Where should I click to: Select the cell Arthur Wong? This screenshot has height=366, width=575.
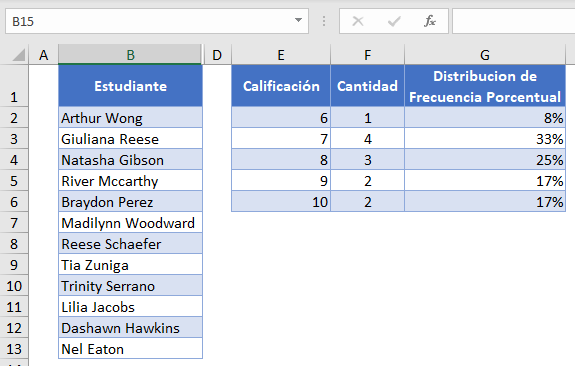[x=130, y=118]
